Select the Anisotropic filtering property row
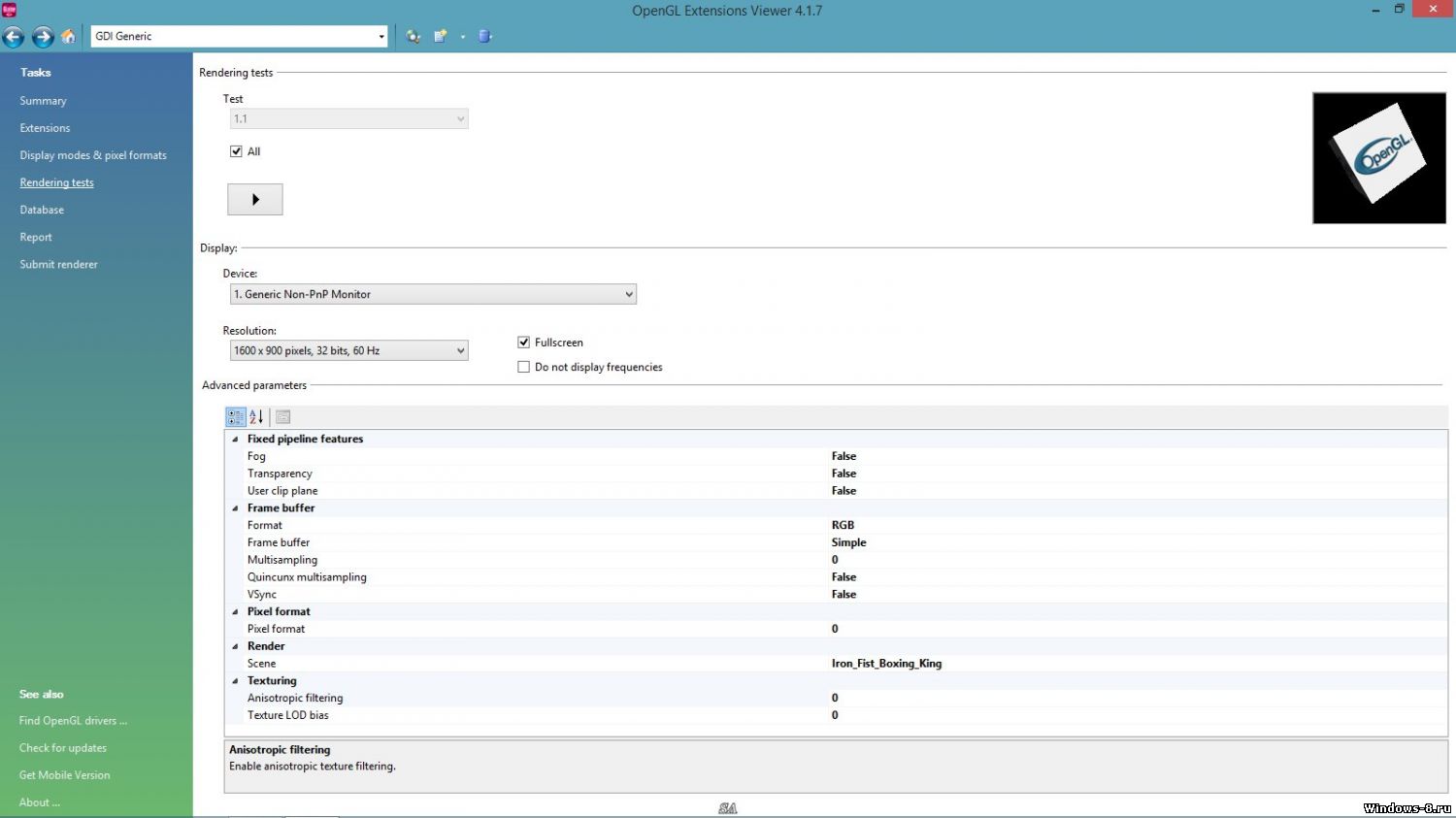Screen dimensions: 1456x818 coord(836,698)
